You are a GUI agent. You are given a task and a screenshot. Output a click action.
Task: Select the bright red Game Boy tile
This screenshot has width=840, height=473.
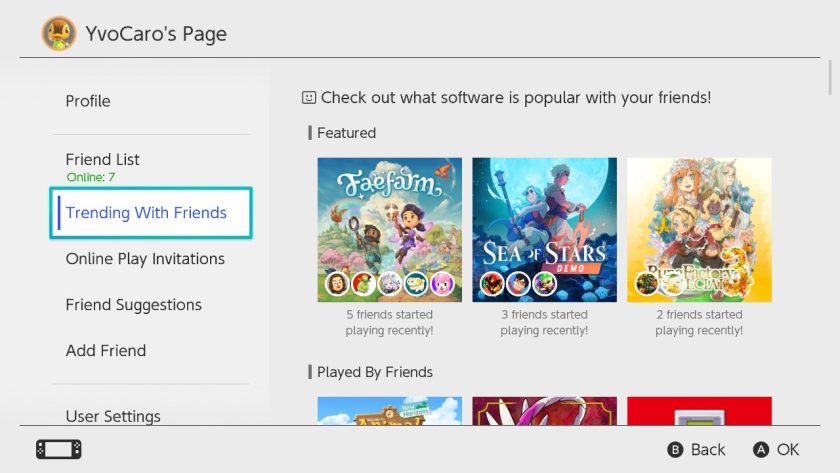pyautogui.click(x=699, y=411)
